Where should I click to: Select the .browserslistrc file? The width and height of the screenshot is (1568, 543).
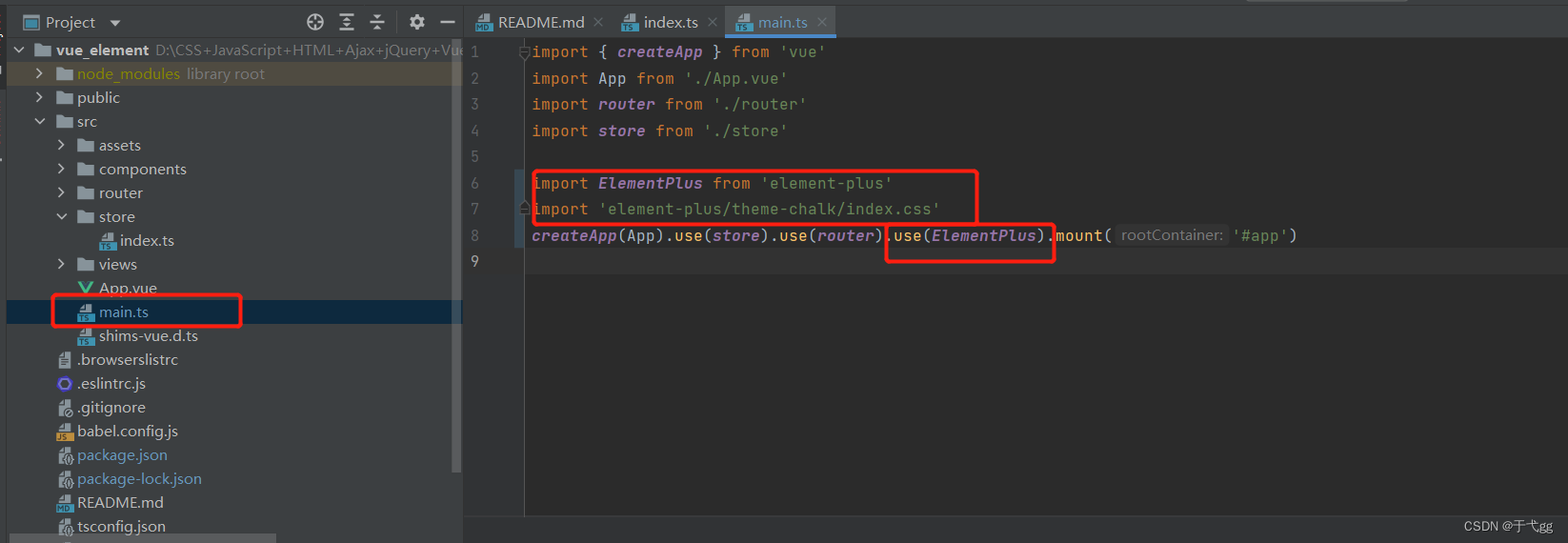pos(234,359)
